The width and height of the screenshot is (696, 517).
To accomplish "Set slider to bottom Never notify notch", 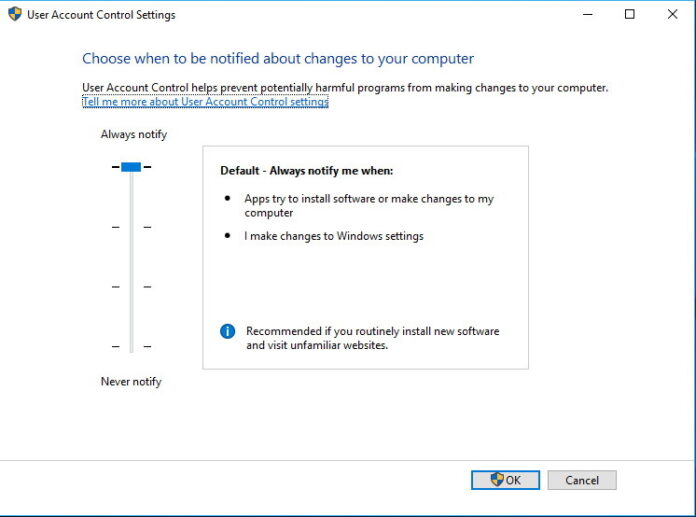I will pos(131,346).
